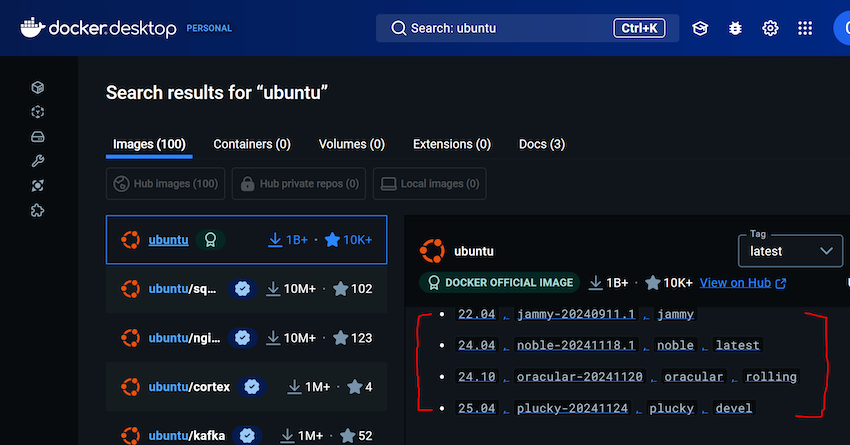Image resolution: width=850 pixels, height=445 pixels.
Task: Click the 1B+ downloads count in details panel
Action: pyautogui.click(x=617, y=283)
